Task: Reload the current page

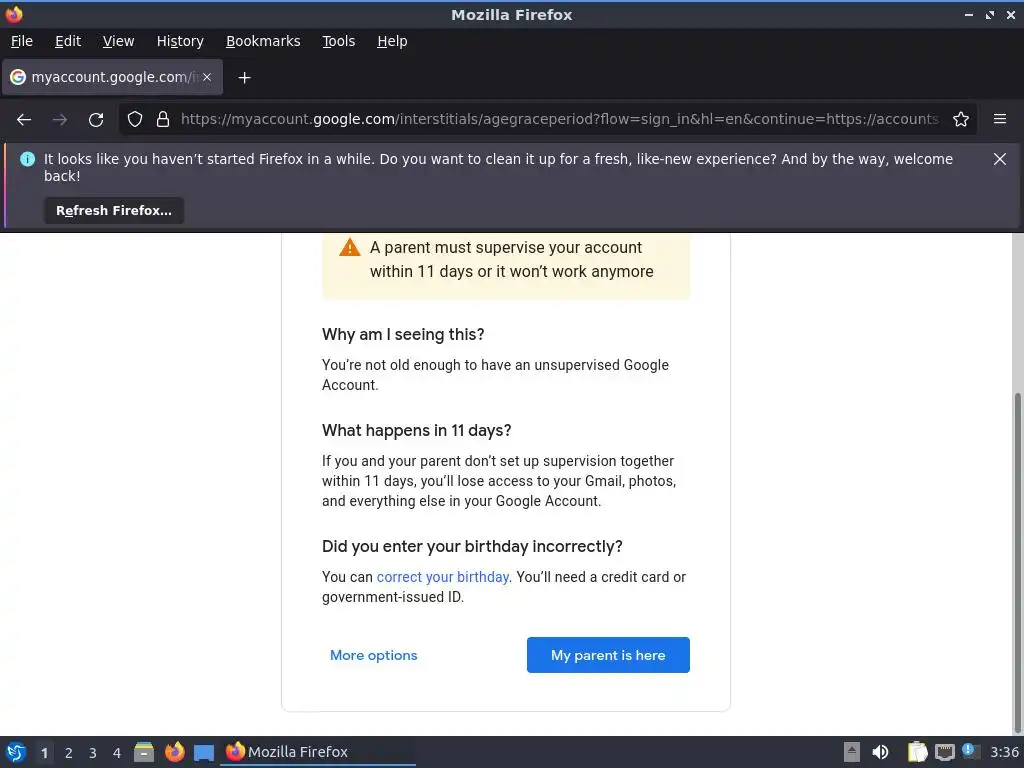Action: [x=96, y=120]
